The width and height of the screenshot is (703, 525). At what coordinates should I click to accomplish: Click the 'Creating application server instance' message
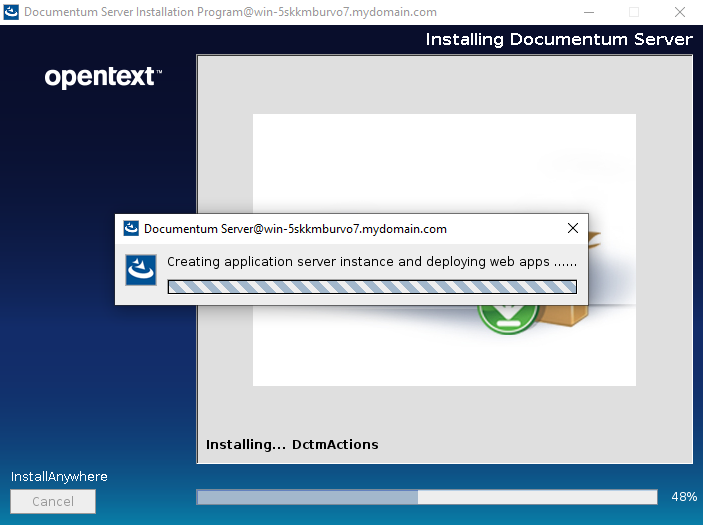371,262
